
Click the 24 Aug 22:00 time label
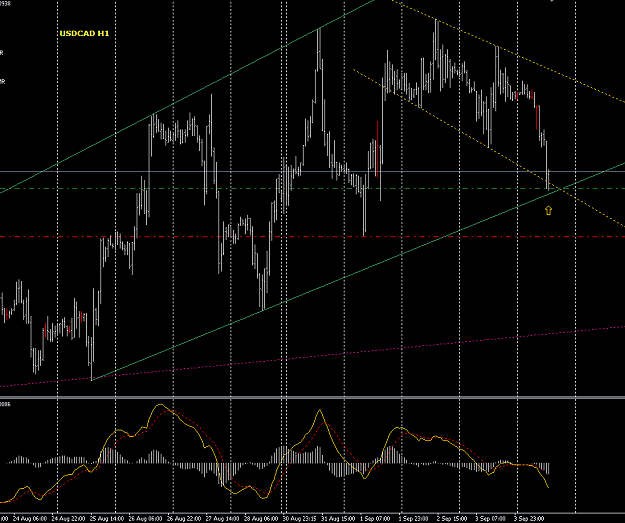pos(68,519)
